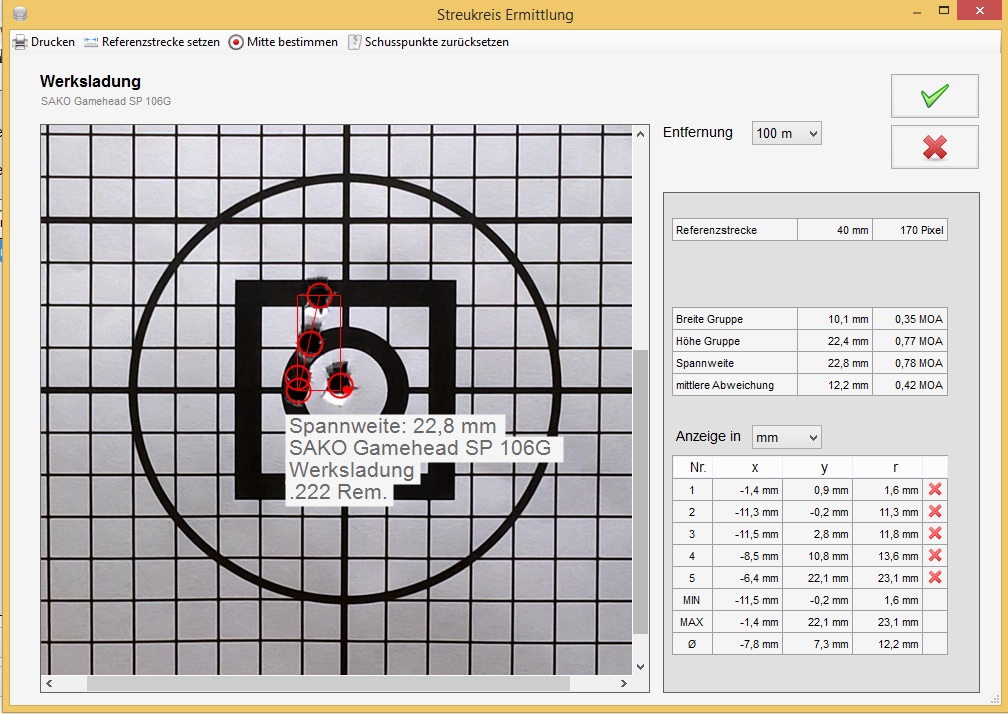Click the x column header

pyautogui.click(x=755, y=467)
